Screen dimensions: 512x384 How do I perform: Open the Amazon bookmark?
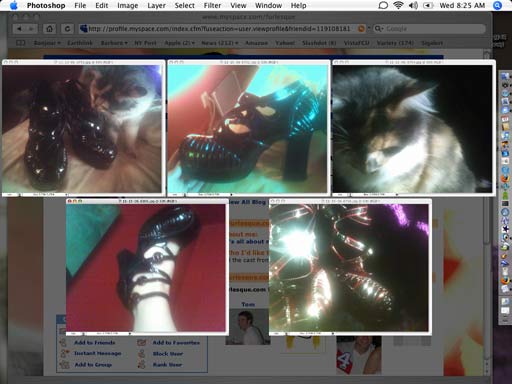(256, 43)
